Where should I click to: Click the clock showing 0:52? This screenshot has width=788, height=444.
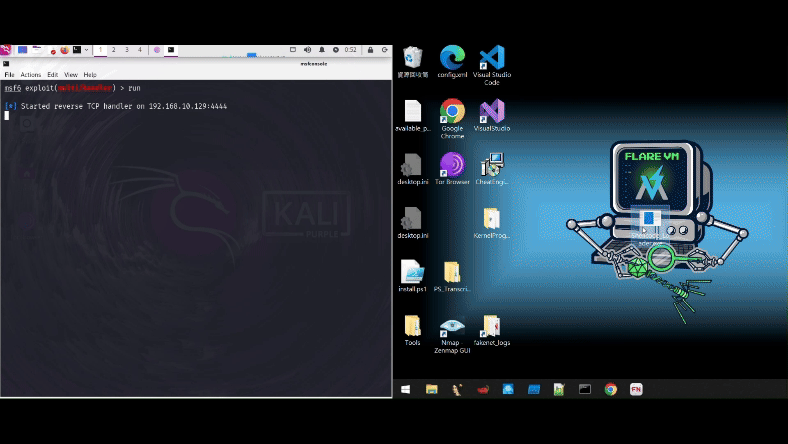coord(350,50)
